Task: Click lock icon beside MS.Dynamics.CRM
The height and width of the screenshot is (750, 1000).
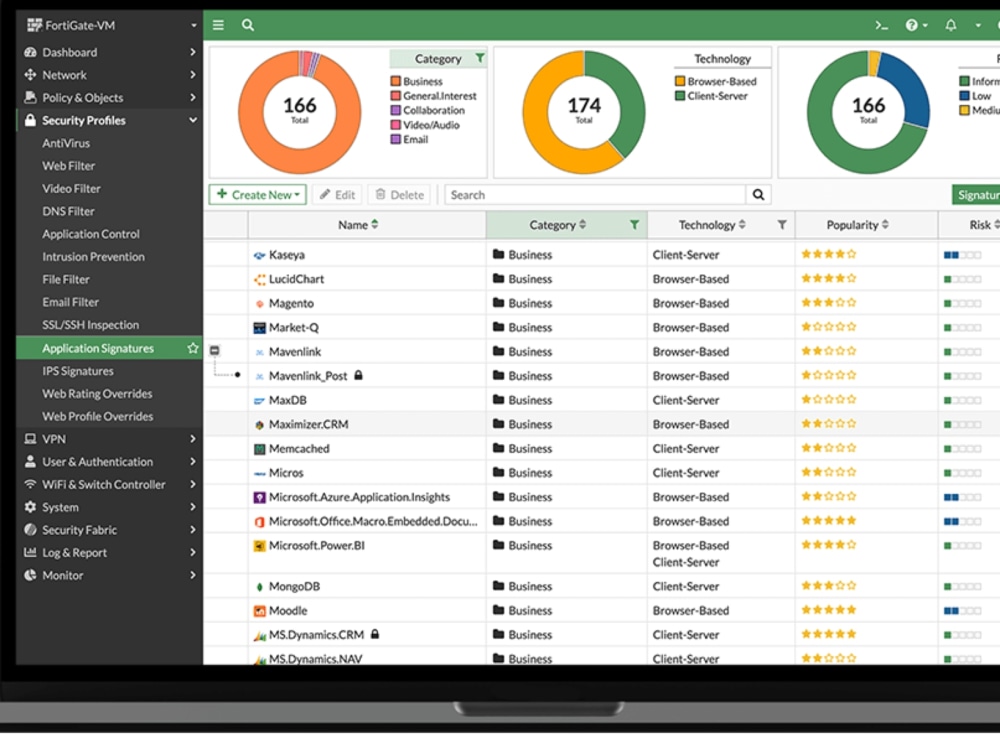Action: 375,634
